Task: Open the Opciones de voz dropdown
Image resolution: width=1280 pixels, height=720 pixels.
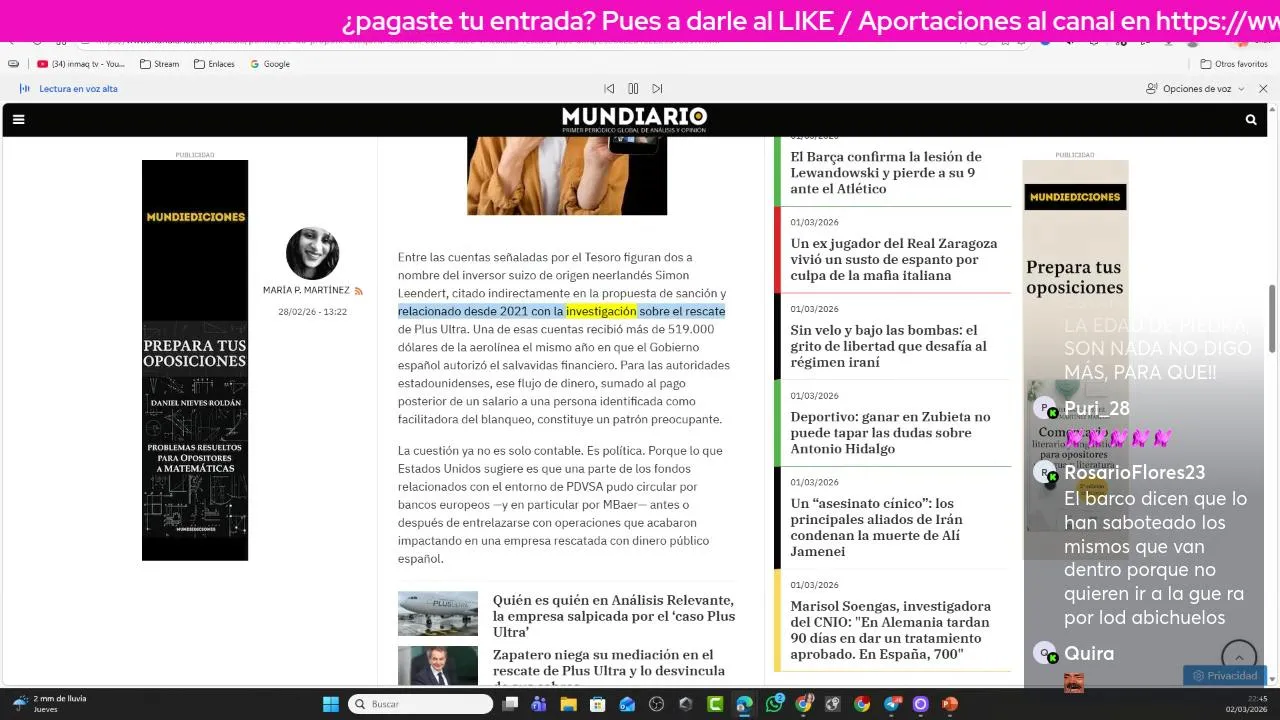Action: [x=1195, y=89]
